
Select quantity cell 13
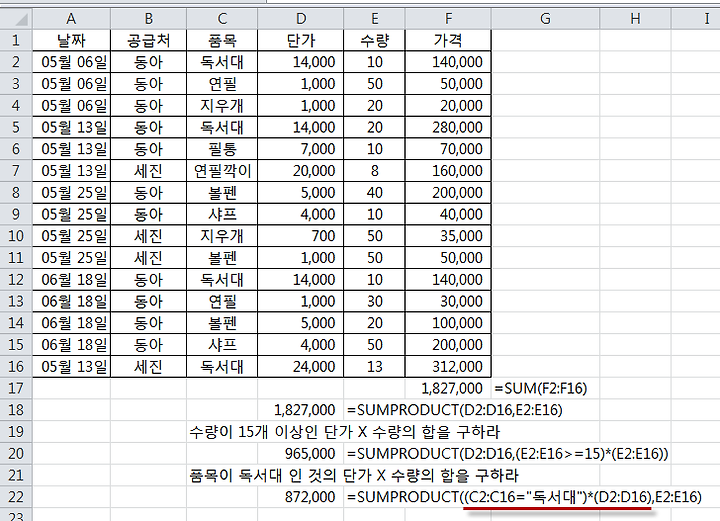pos(374,367)
